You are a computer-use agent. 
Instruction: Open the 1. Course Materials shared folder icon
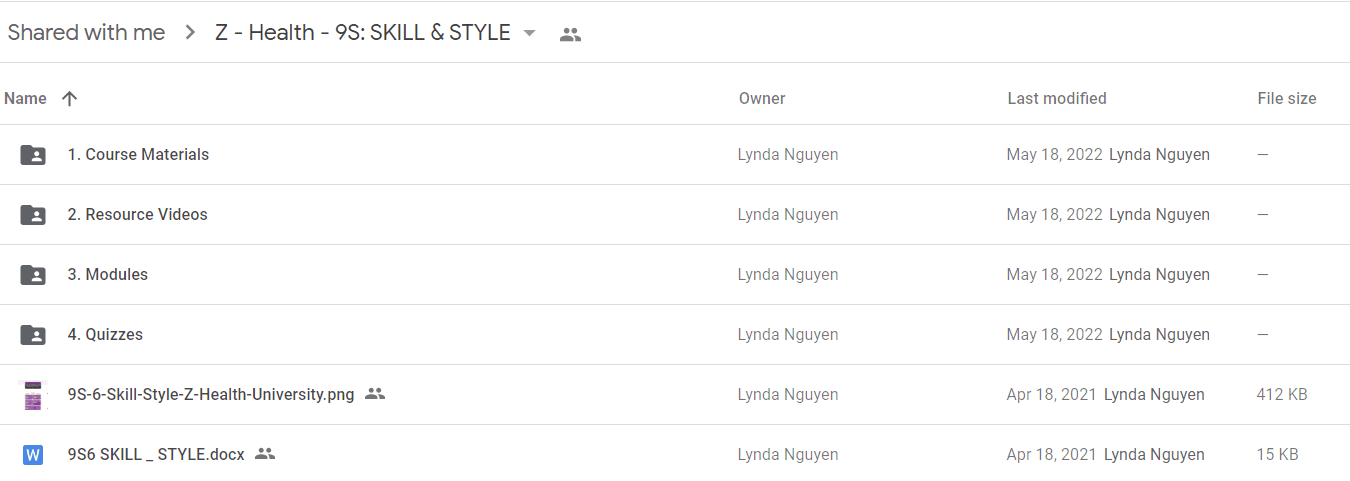click(33, 155)
